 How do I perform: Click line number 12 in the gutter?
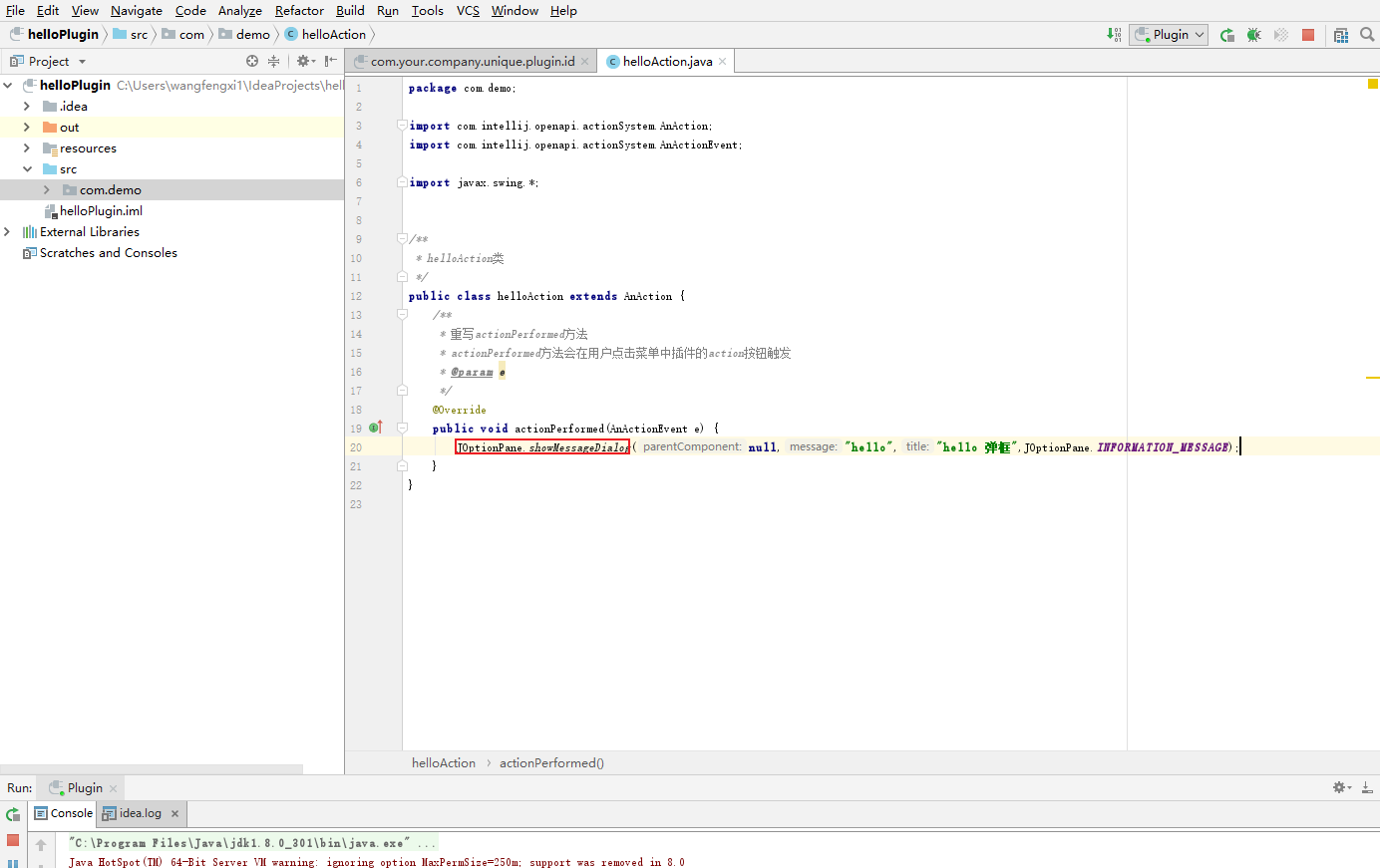356,296
